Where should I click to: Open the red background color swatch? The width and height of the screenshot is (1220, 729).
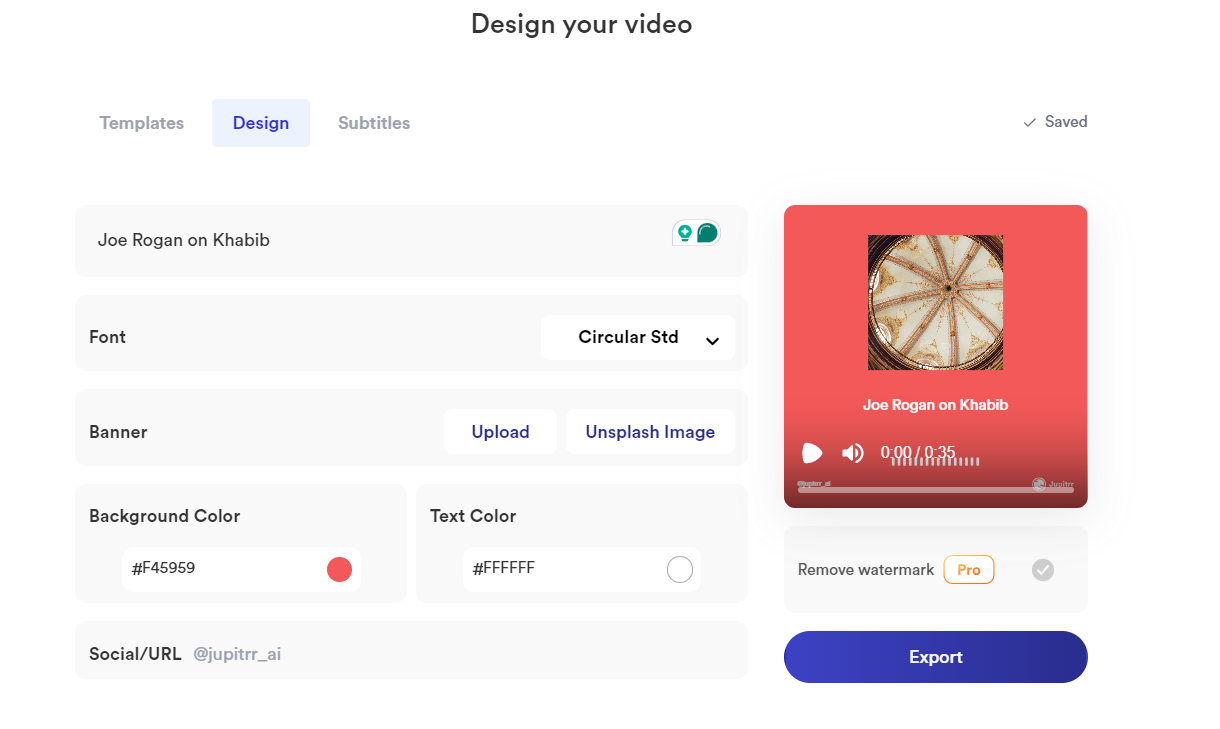340,569
